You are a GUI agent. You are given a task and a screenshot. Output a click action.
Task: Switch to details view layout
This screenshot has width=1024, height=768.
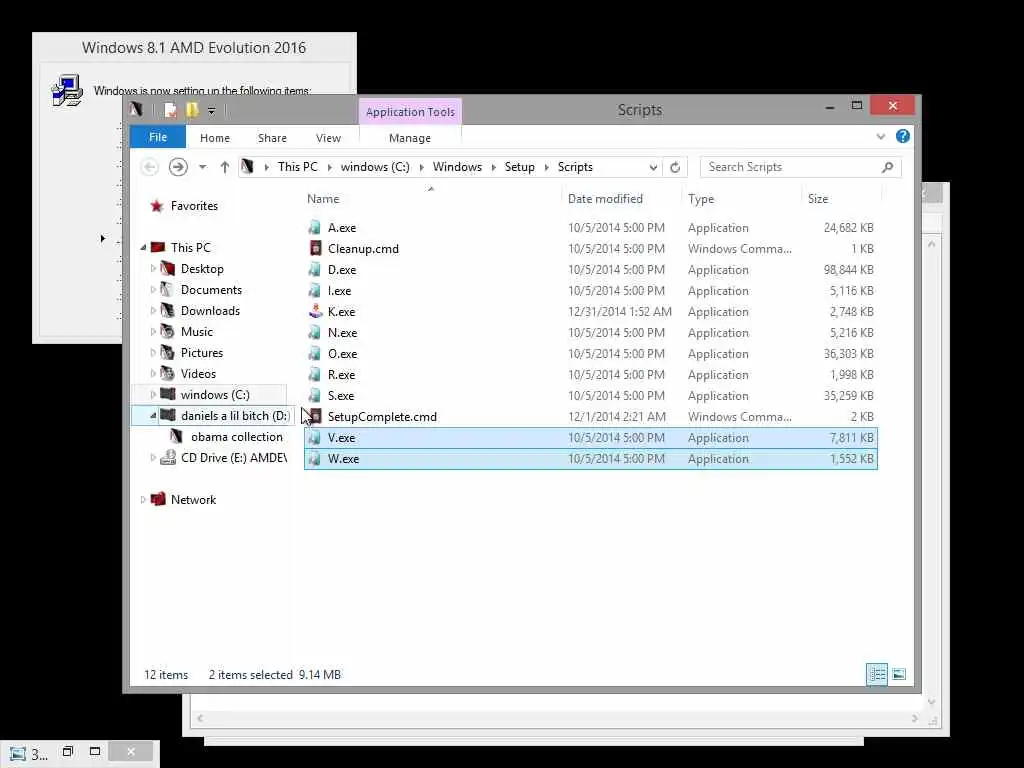tap(877, 675)
